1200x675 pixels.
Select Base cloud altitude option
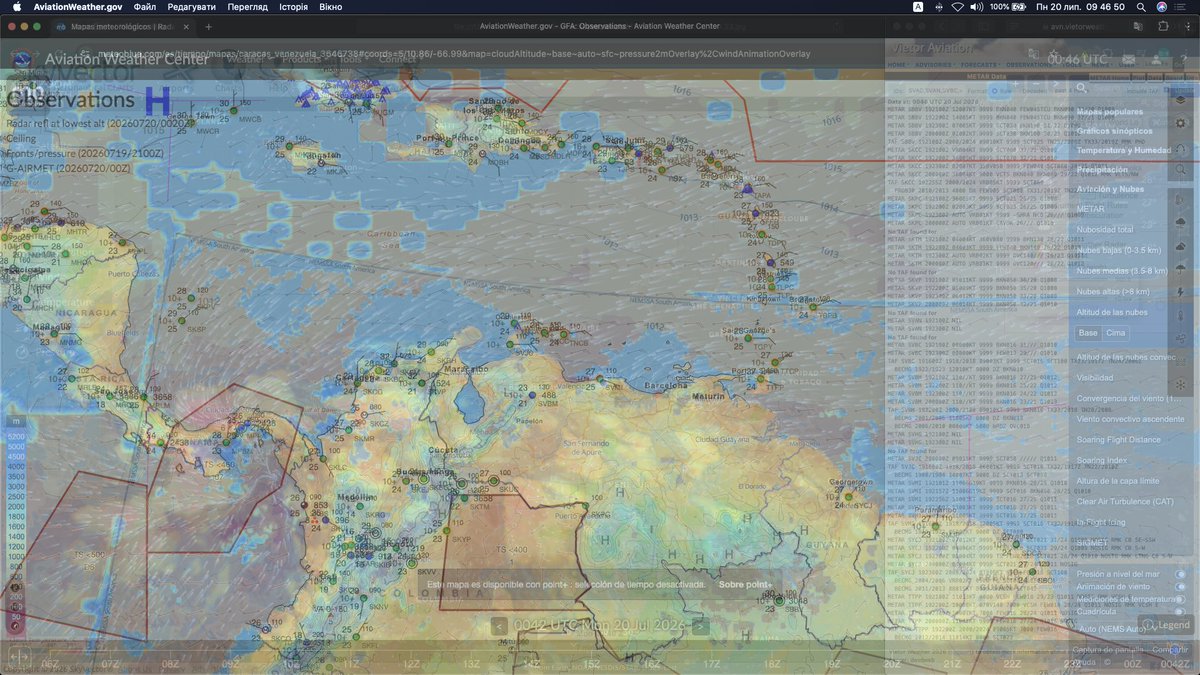[x=1088, y=333]
